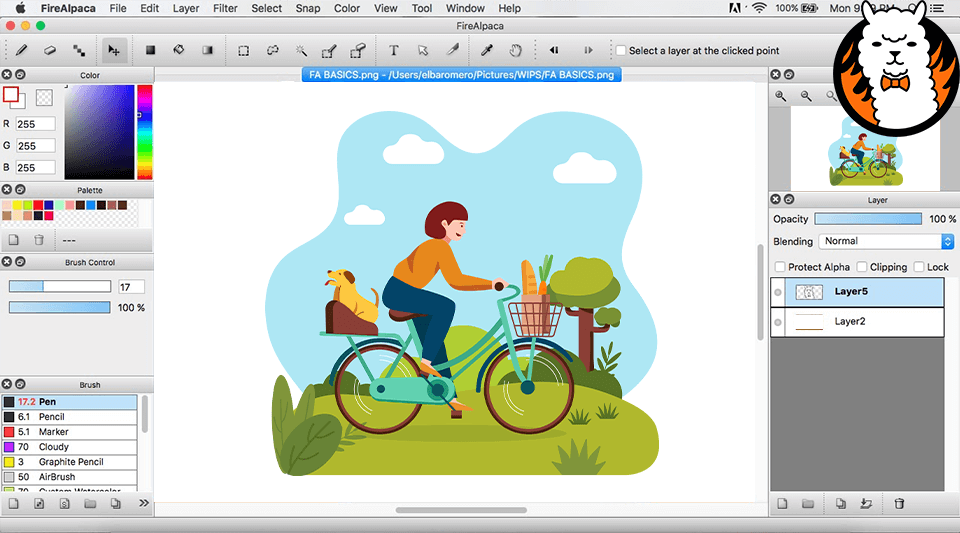This screenshot has width=960, height=533.
Task: Open the Snap menu
Action: [307, 8]
